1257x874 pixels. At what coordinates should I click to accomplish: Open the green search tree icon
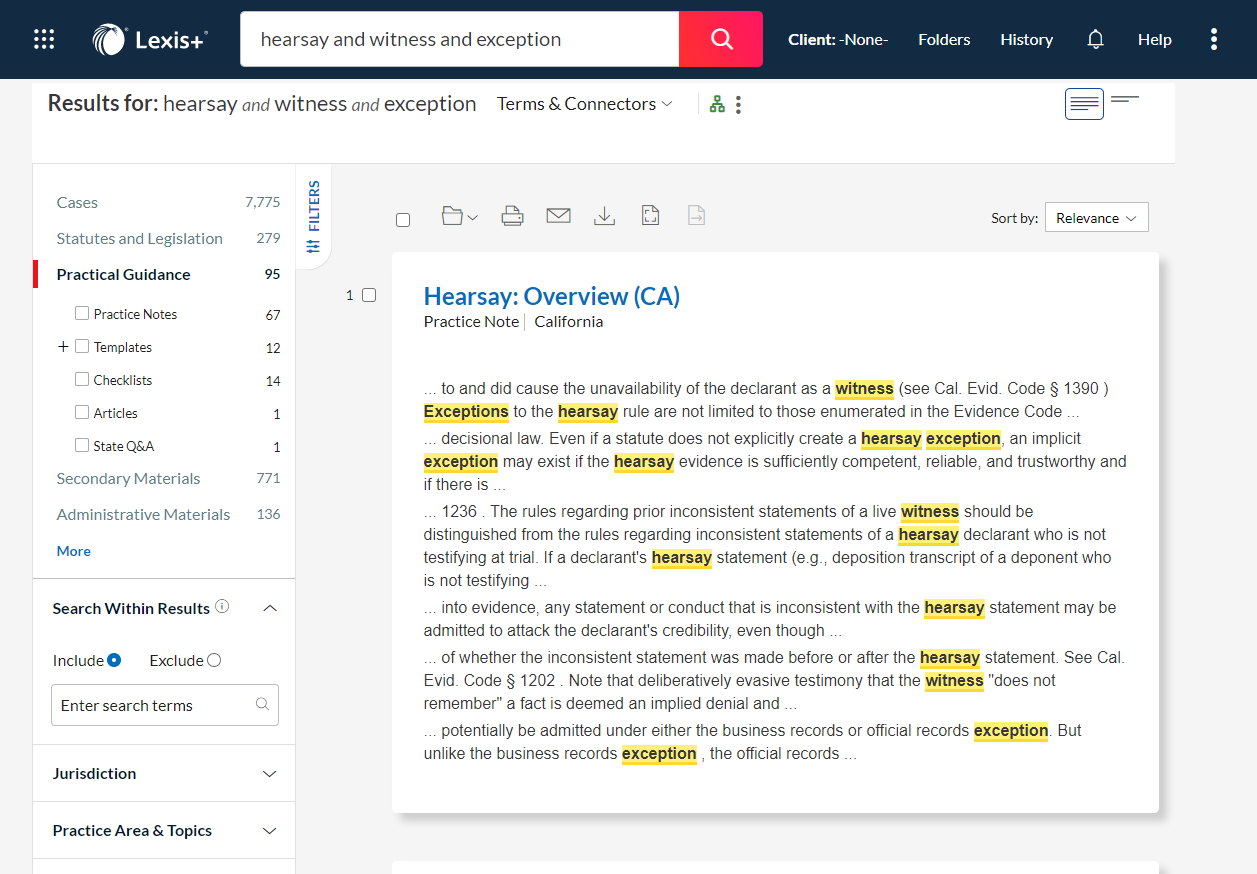click(717, 104)
